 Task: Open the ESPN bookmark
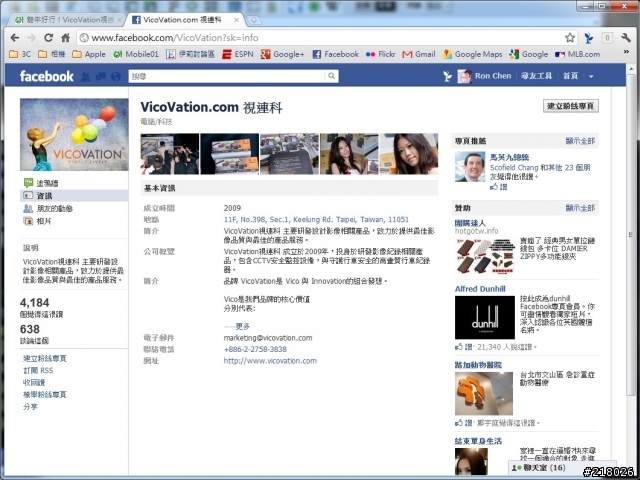238,54
